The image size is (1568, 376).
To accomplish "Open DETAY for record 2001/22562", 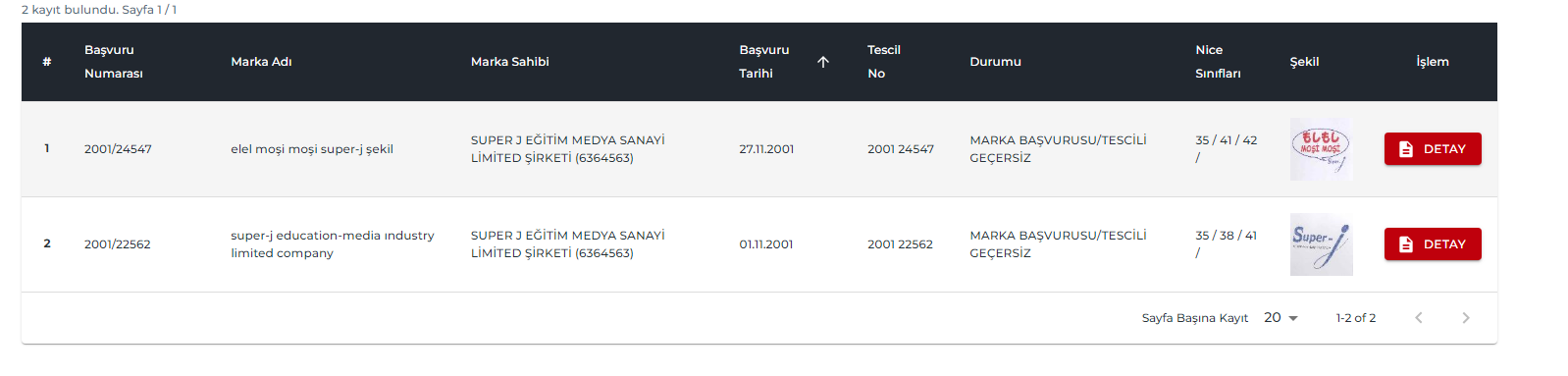I will pyautogui.click(x=1433, y=244).
